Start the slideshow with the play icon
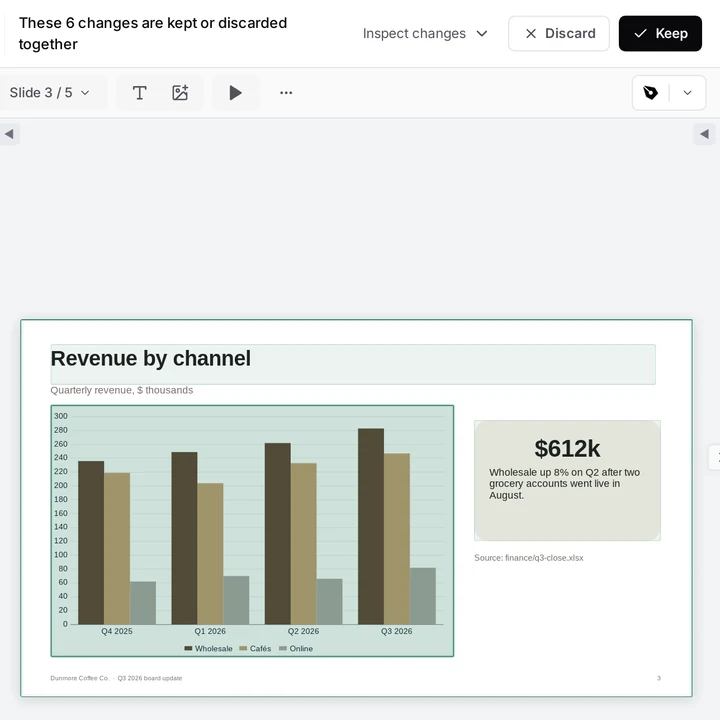This screenshot has height=720, width=720. [x=235, y=93]
